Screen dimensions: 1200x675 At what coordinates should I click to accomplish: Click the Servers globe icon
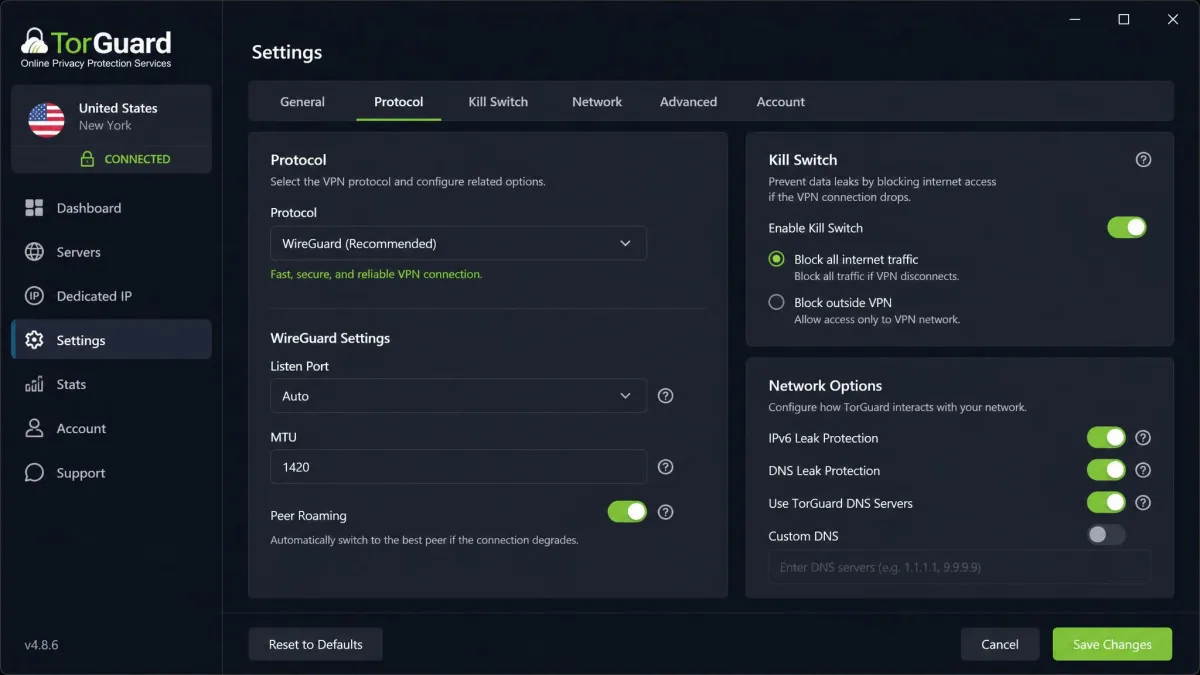click(34, 252)
